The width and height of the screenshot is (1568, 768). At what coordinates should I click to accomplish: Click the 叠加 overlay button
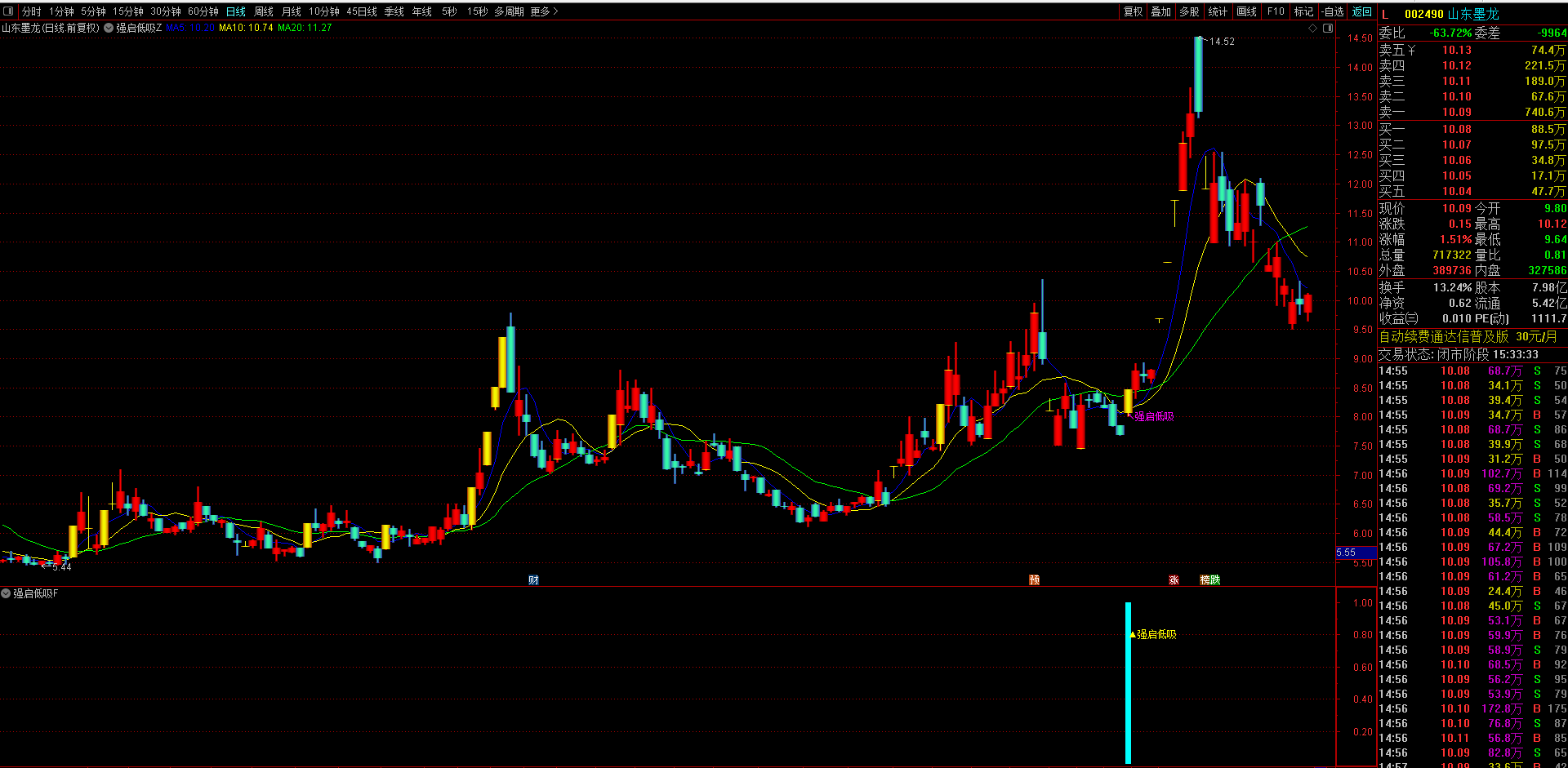tap(1160, 11)
